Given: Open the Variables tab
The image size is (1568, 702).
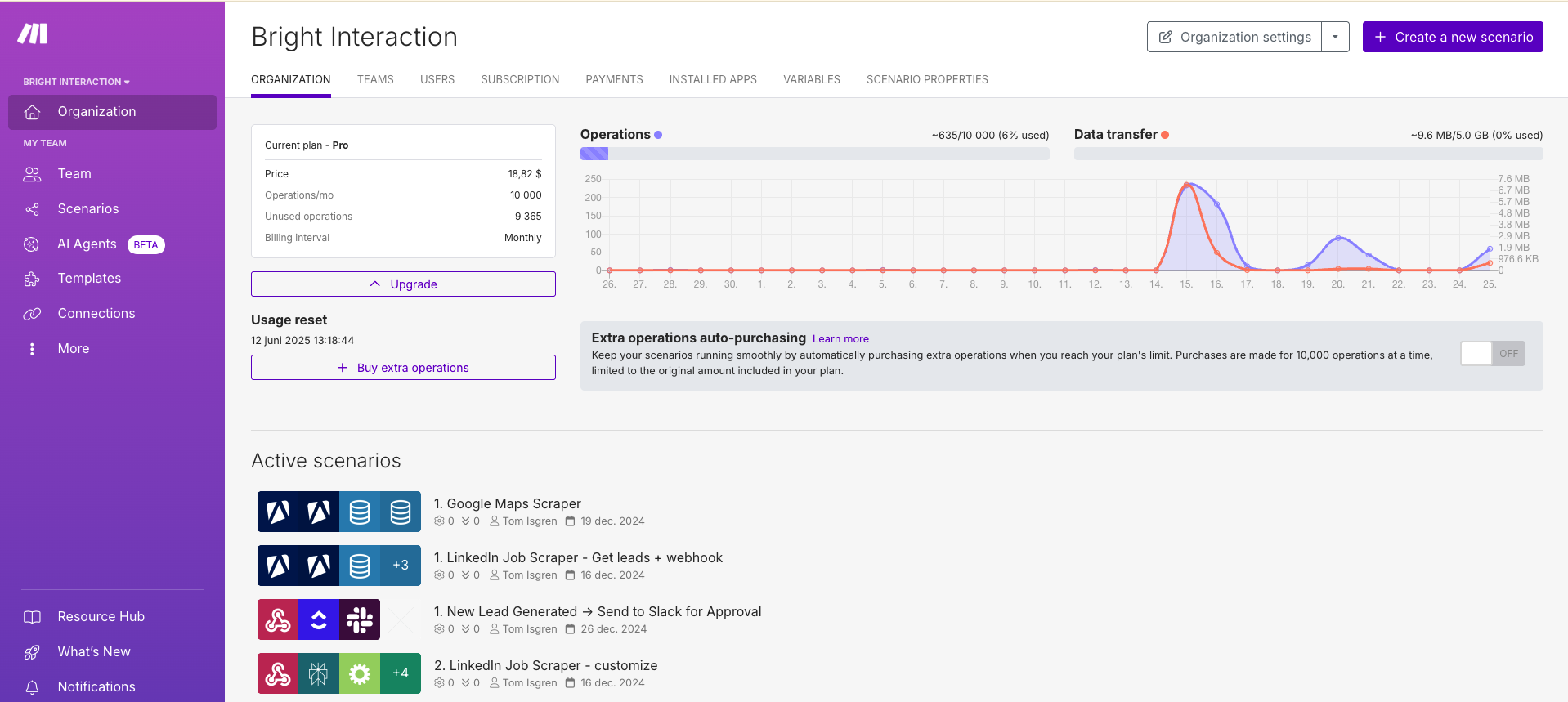Looking at the screenshot, I should 812,79.
